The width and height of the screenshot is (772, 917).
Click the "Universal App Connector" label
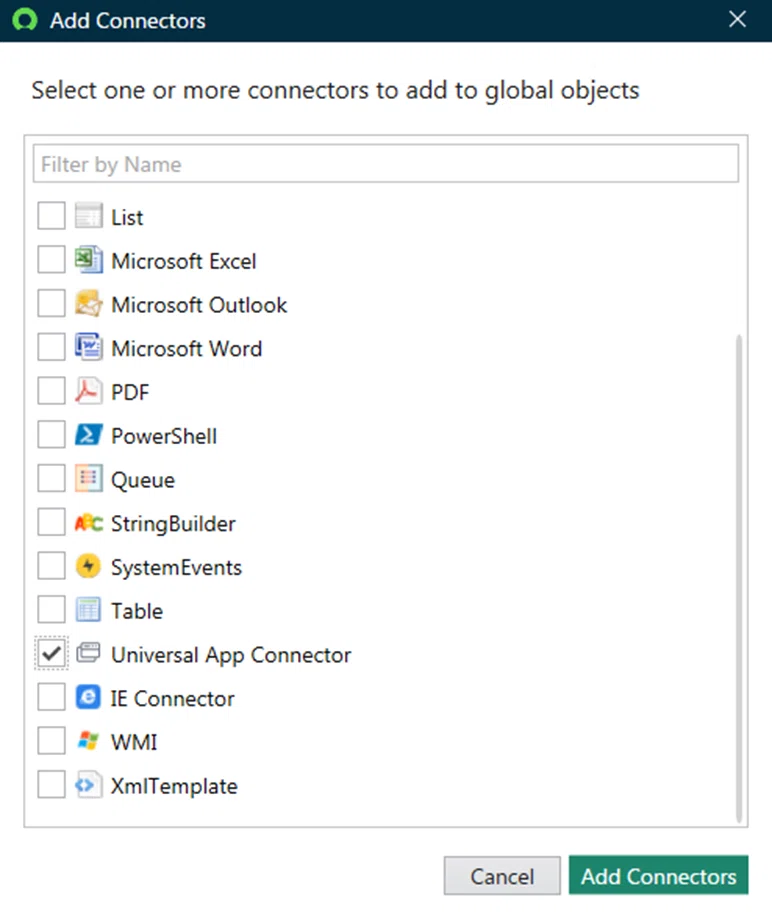pos(231,655)
